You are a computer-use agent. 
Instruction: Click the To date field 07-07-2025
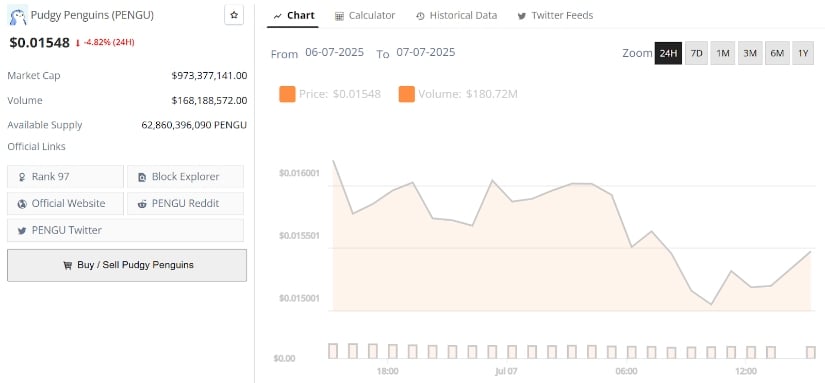tap(426, 53)
